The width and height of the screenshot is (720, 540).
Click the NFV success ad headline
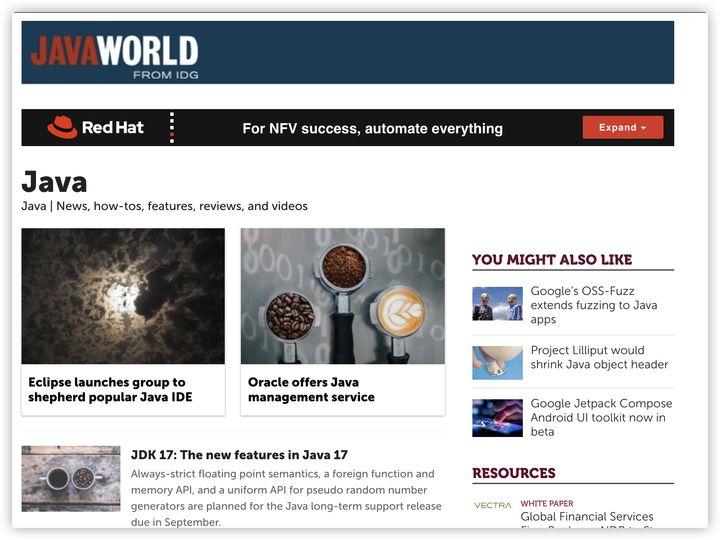tap(372, 128)
